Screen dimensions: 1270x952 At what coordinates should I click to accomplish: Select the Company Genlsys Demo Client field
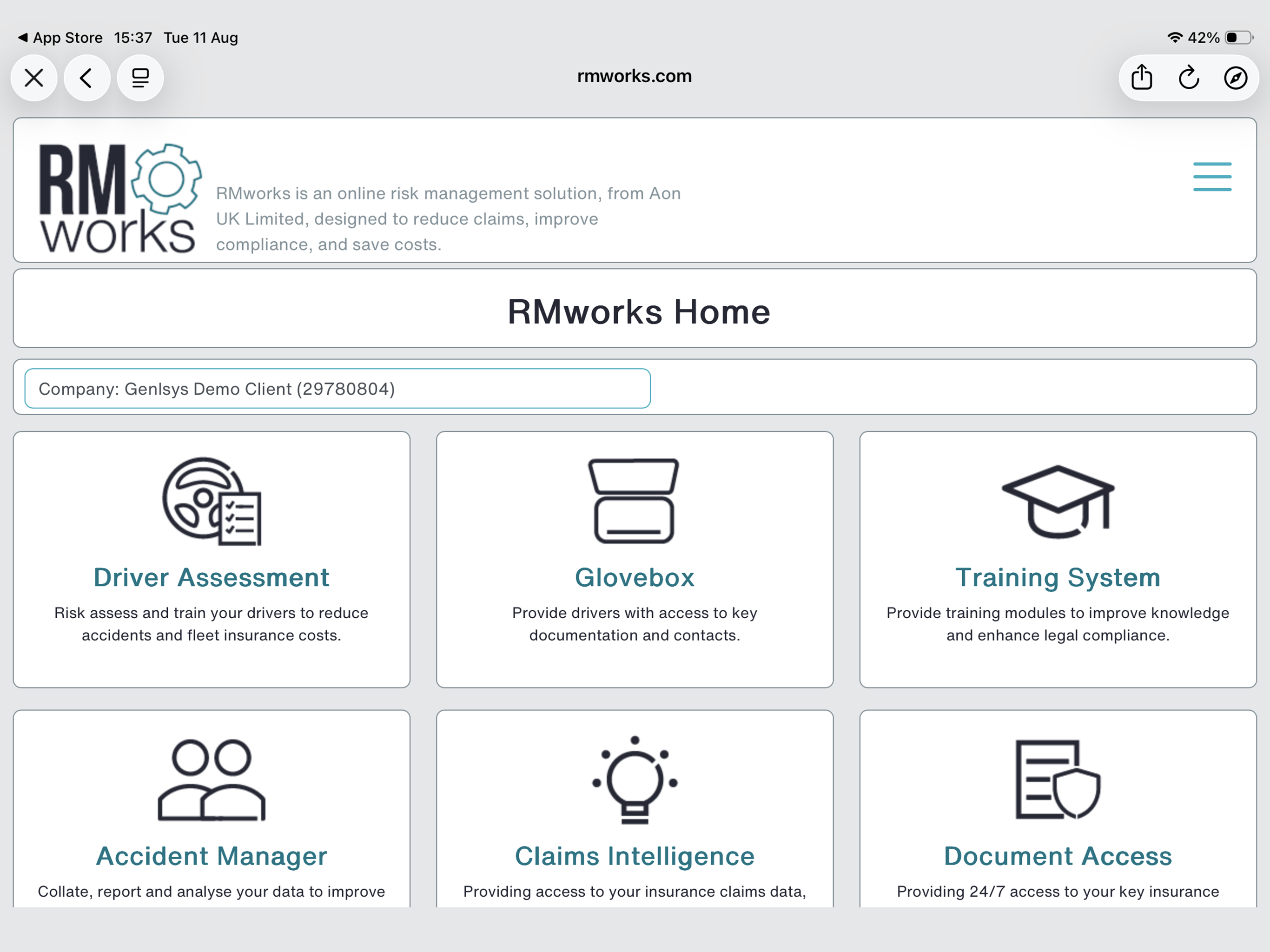click(337, 389)
